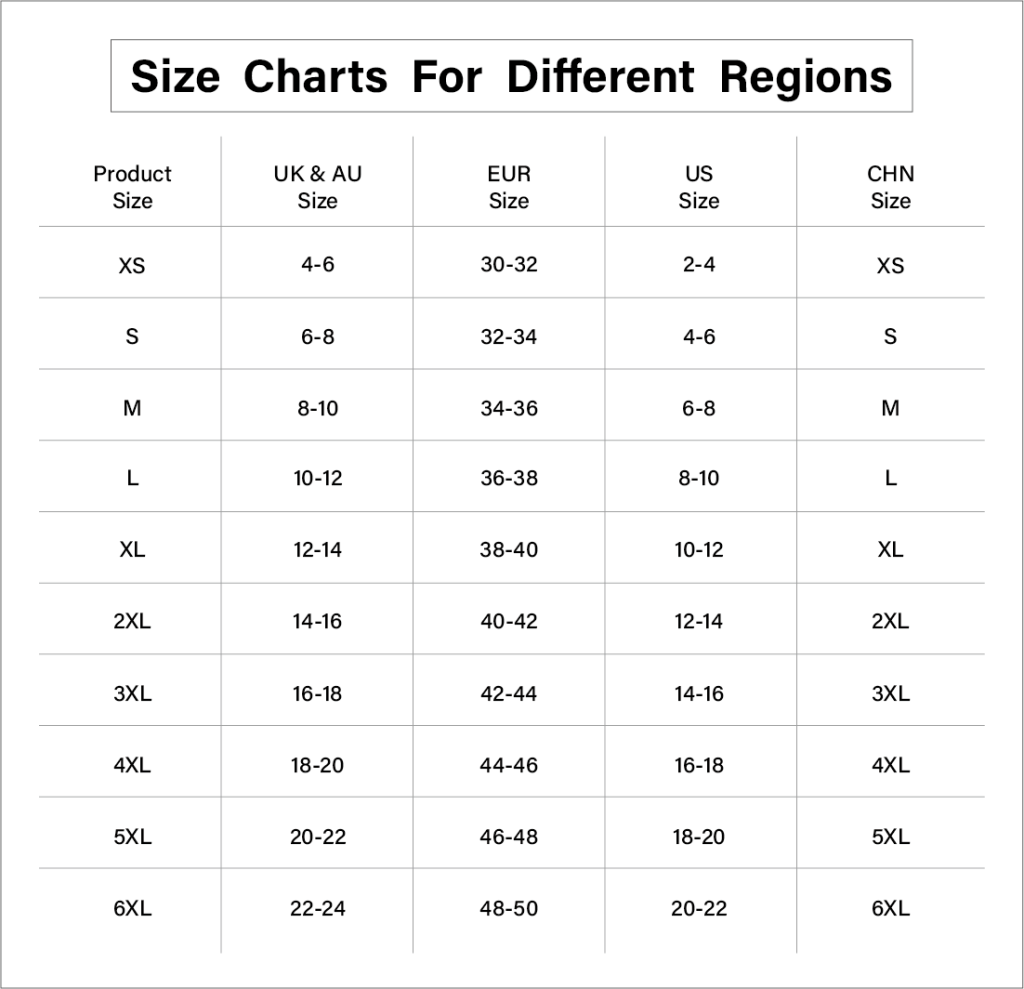Click the Size Charts For Different Regions title
1024x989 pixels.
pos(511,76)
